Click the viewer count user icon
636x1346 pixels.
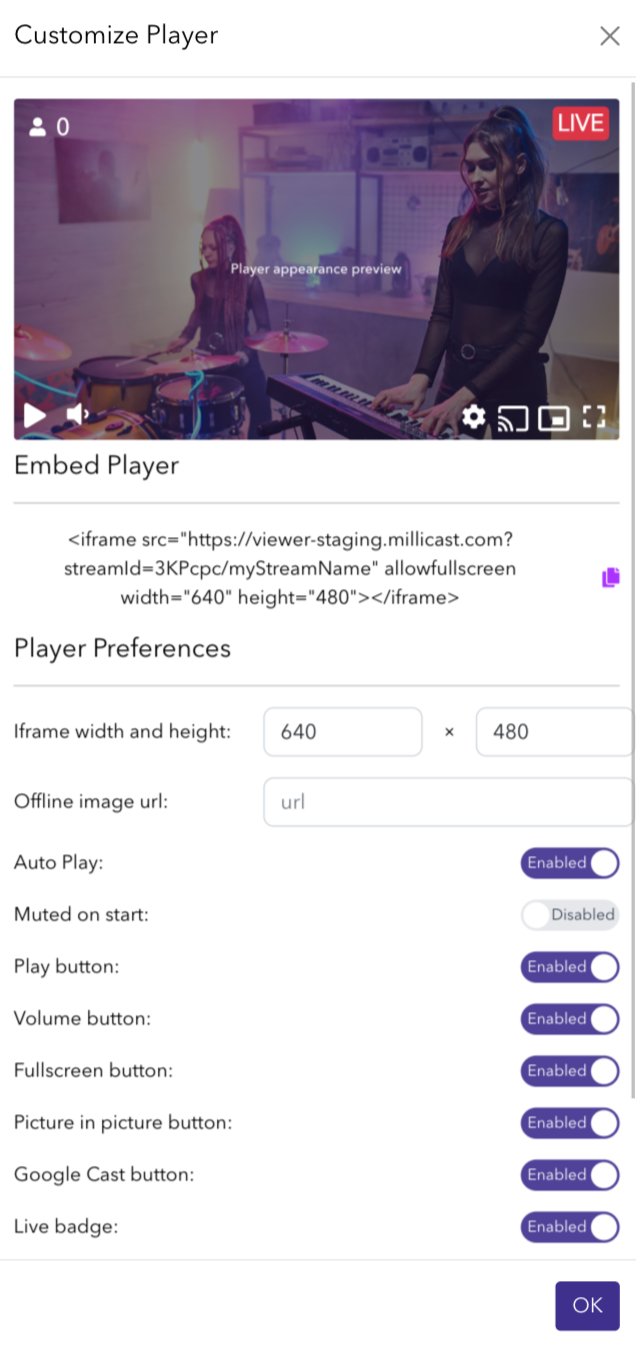coord(39,127)
